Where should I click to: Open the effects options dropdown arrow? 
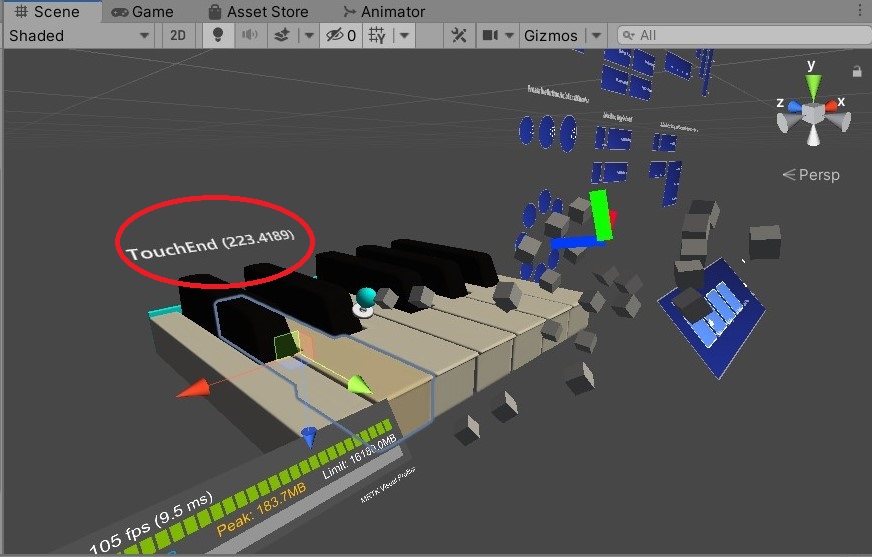[x=309, y=36]
